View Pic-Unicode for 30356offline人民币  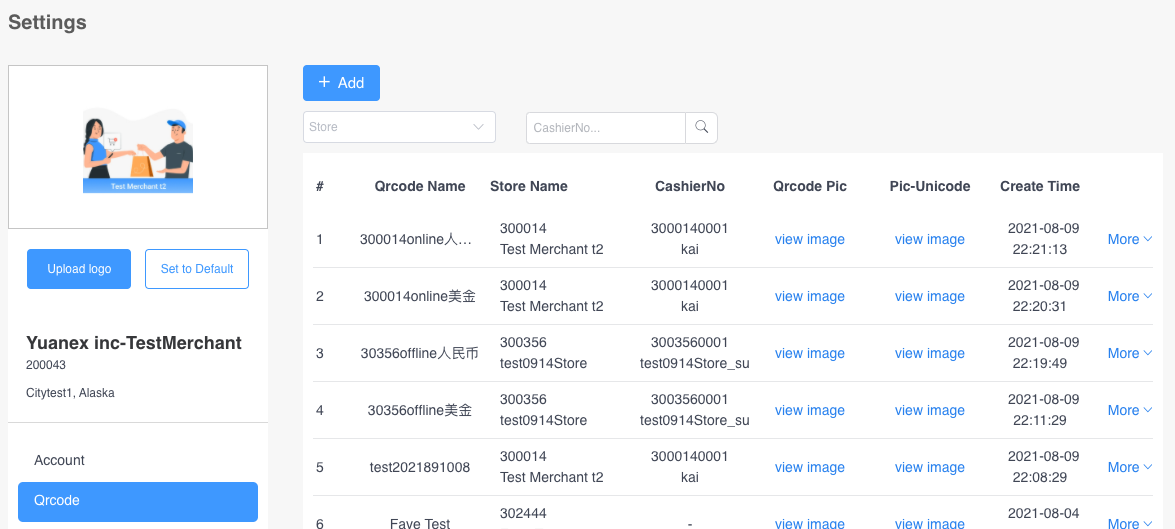(930, 353)
